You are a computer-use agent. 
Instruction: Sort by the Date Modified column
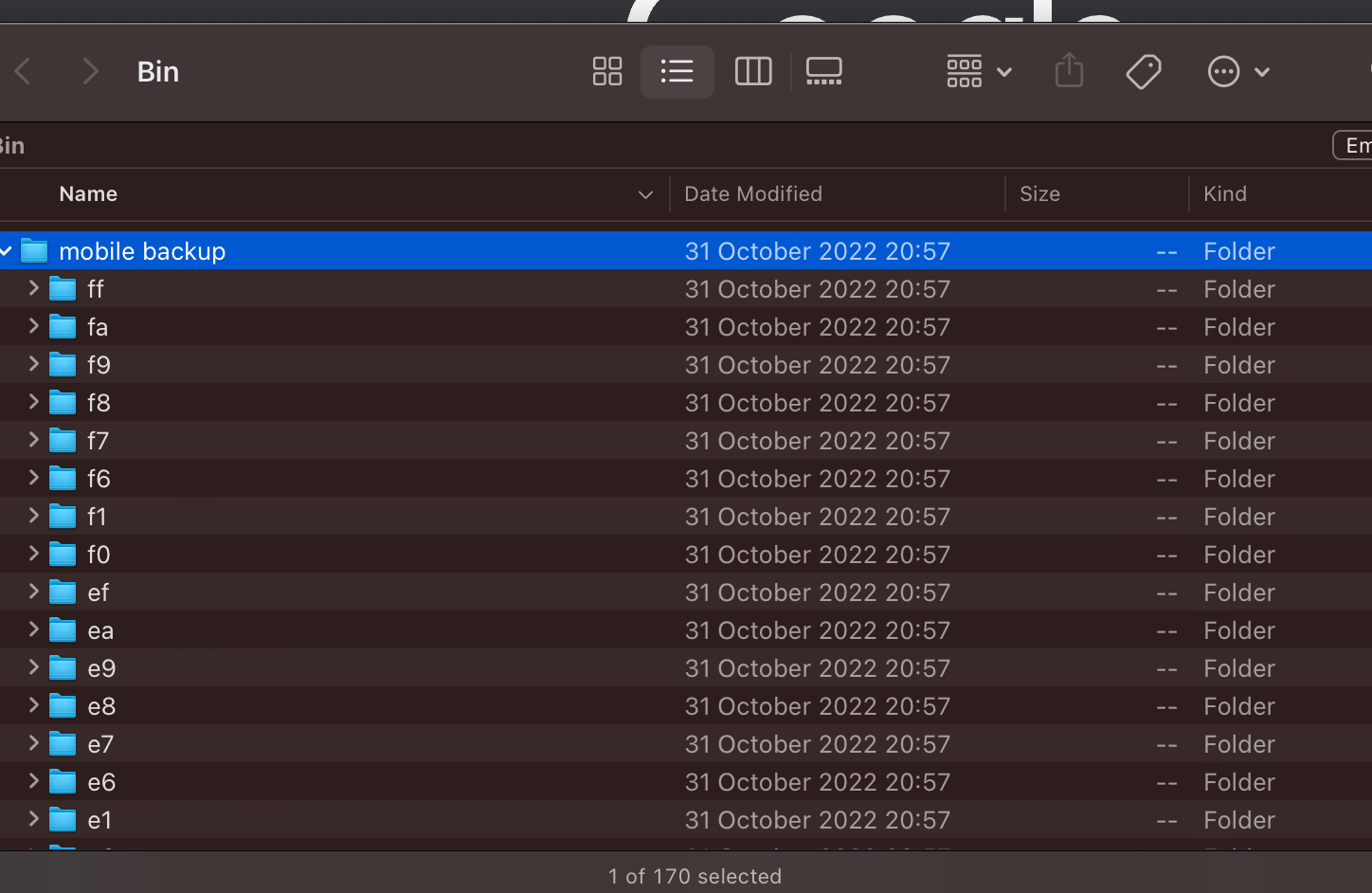pos(753,193)
